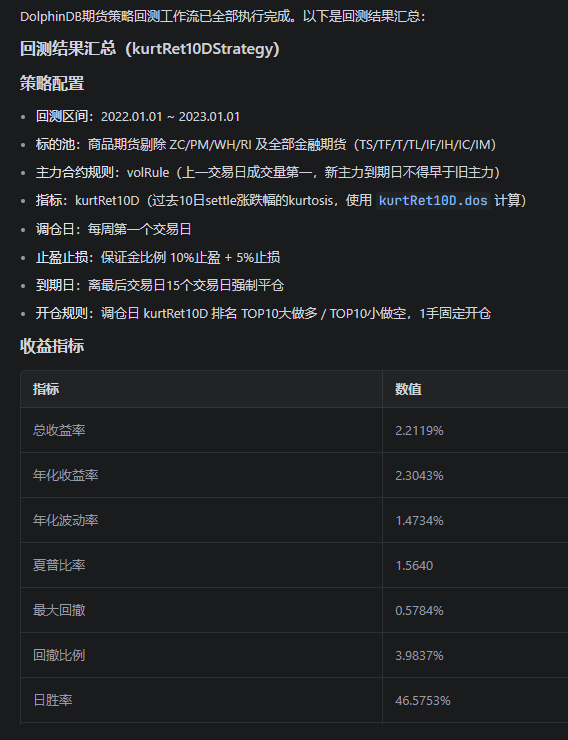The width and height of the screenshot is (568, 740).
Task: Select the 止盈止损 bullet line
Action: (x=158, y=257)
